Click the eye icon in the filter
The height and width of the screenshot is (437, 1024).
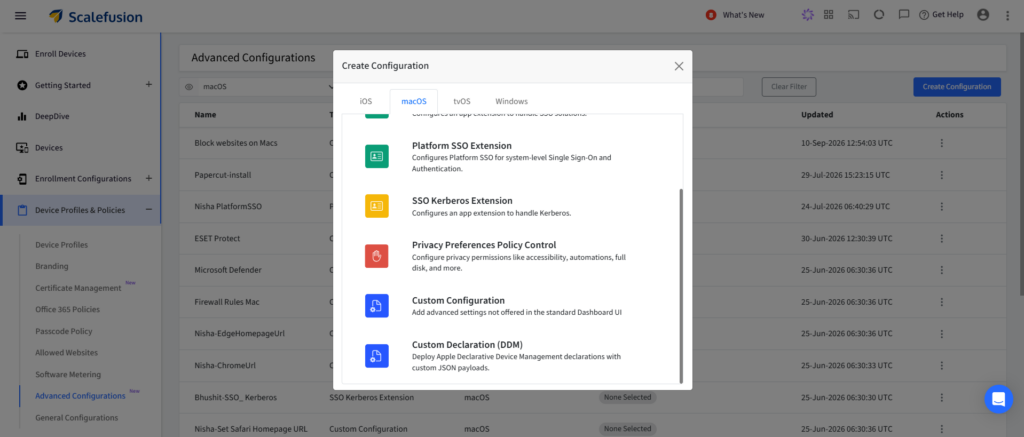click(189, 87)
